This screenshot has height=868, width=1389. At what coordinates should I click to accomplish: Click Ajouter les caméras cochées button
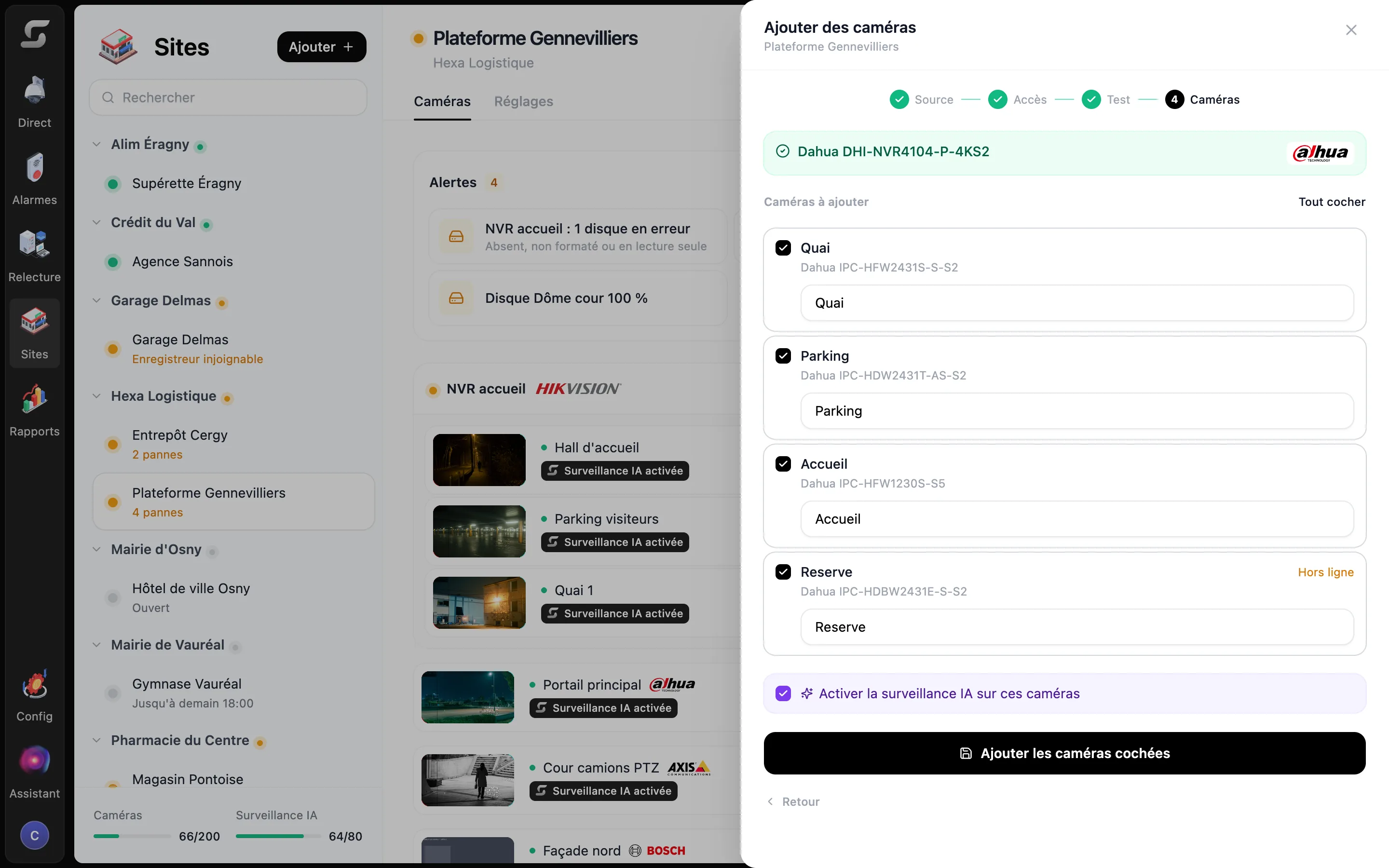click(1064, 753)
